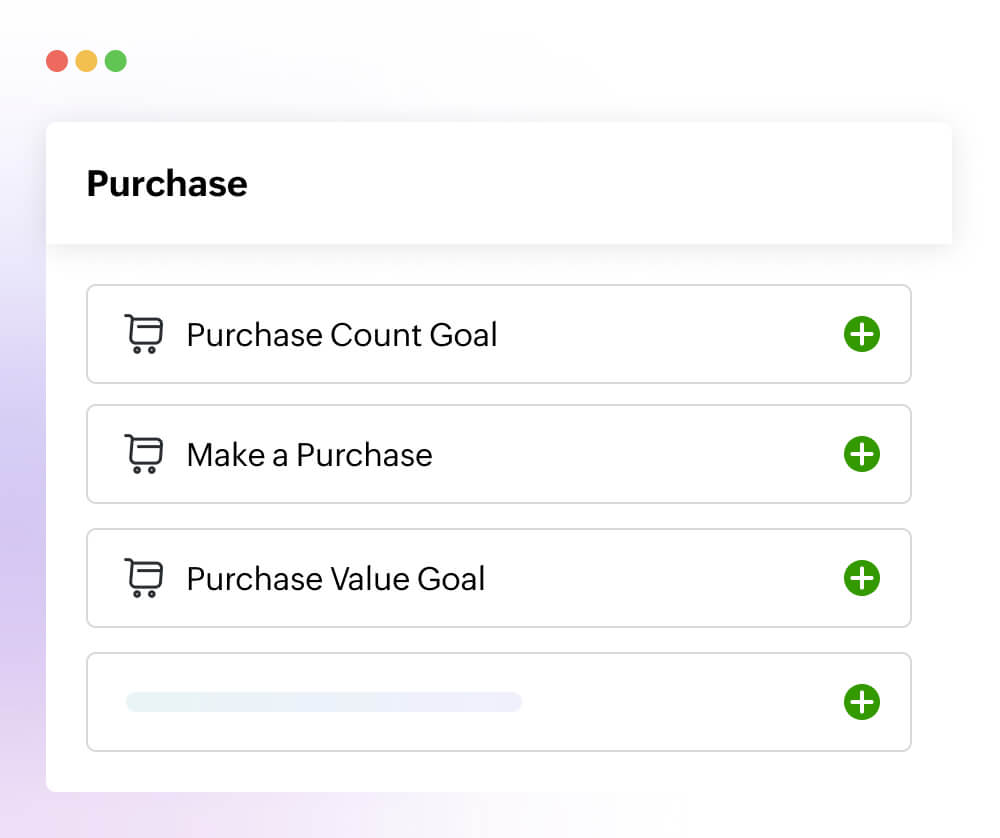Click the cart icon beside Make a Purchase
1000x838 pixels.
click(143, 454)
